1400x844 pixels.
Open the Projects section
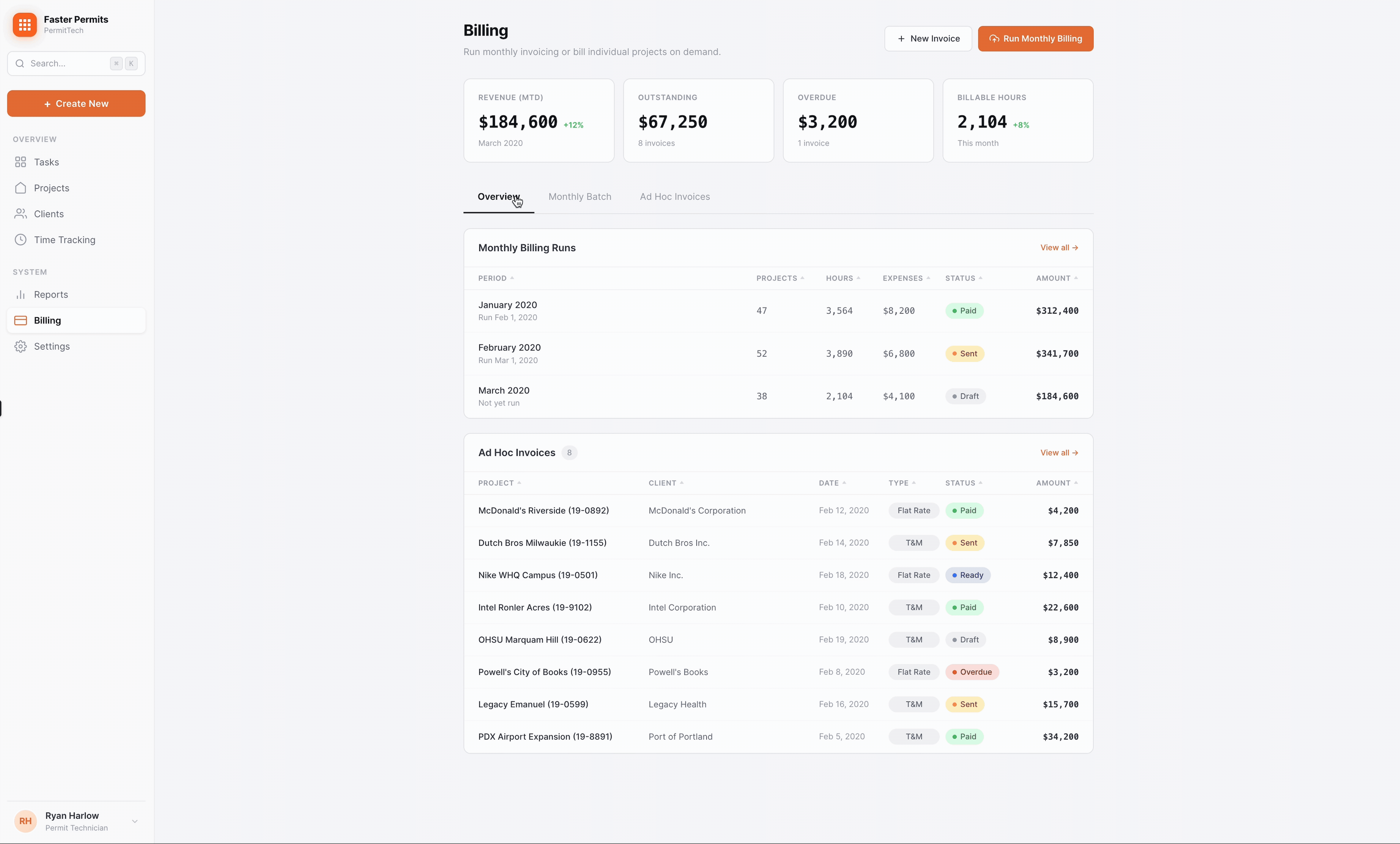click(x=51, y=188)
